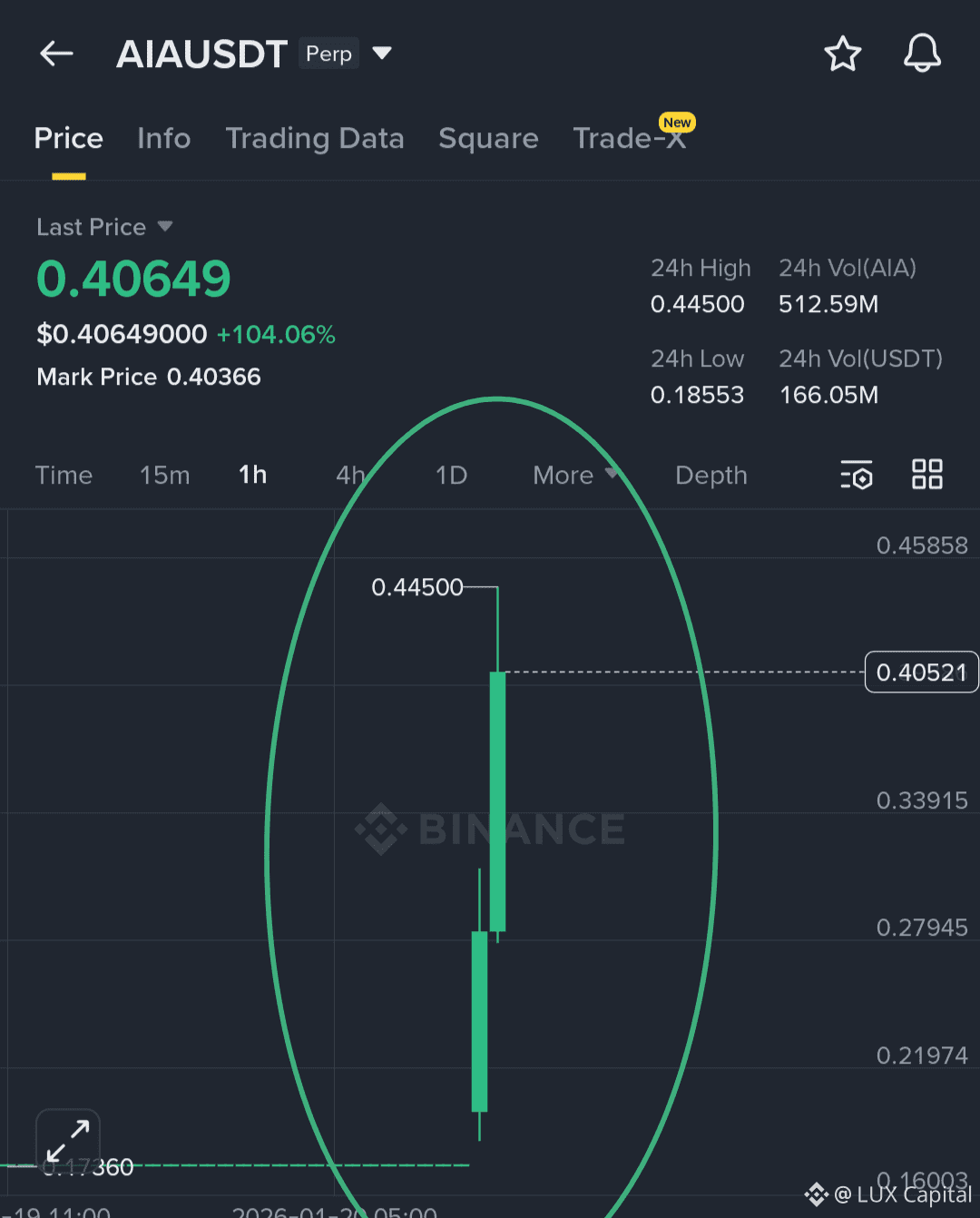Click the 0.40521 current price label
The width and height of the screenshot is (980, 1218).
[921, 672]
